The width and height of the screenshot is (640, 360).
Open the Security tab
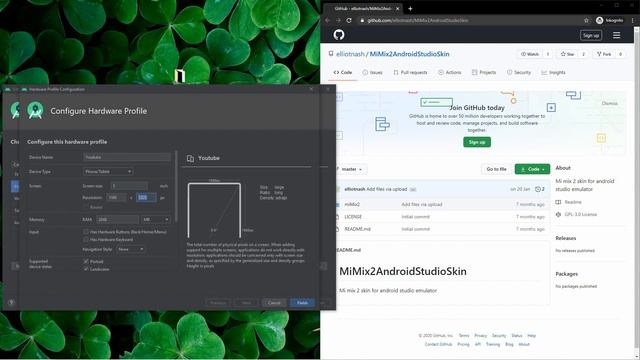pos(519,72)
